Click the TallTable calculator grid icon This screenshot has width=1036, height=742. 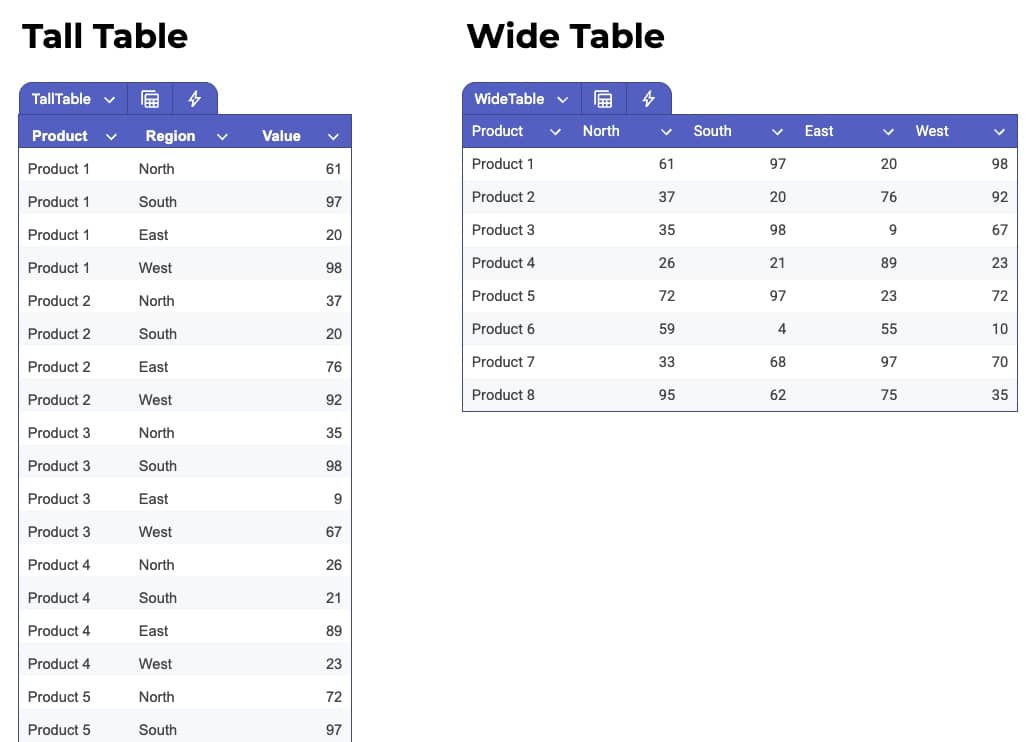[150, 99]
